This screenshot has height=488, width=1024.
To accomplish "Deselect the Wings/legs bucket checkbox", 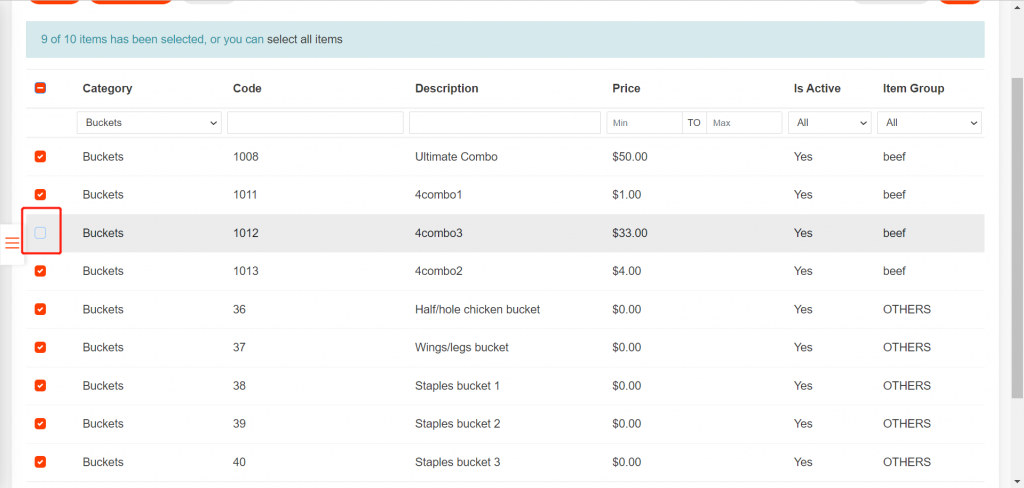I will click(x=40, y=347).
